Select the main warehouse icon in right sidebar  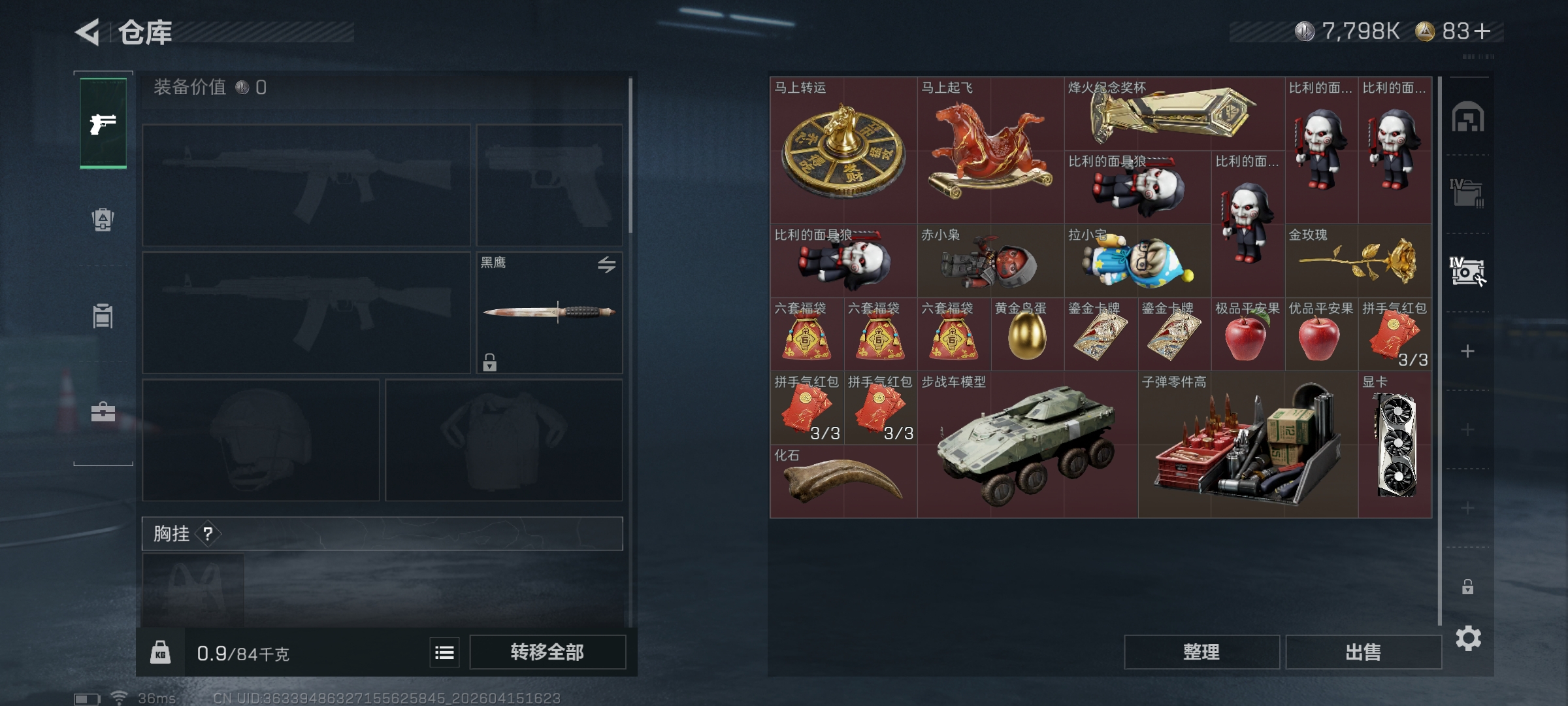click(x=1467, y=118)
